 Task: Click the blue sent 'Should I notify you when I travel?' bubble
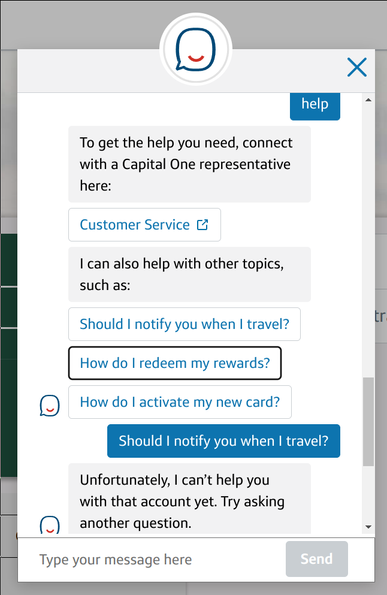pyautogui.click(x=223, y=441)
